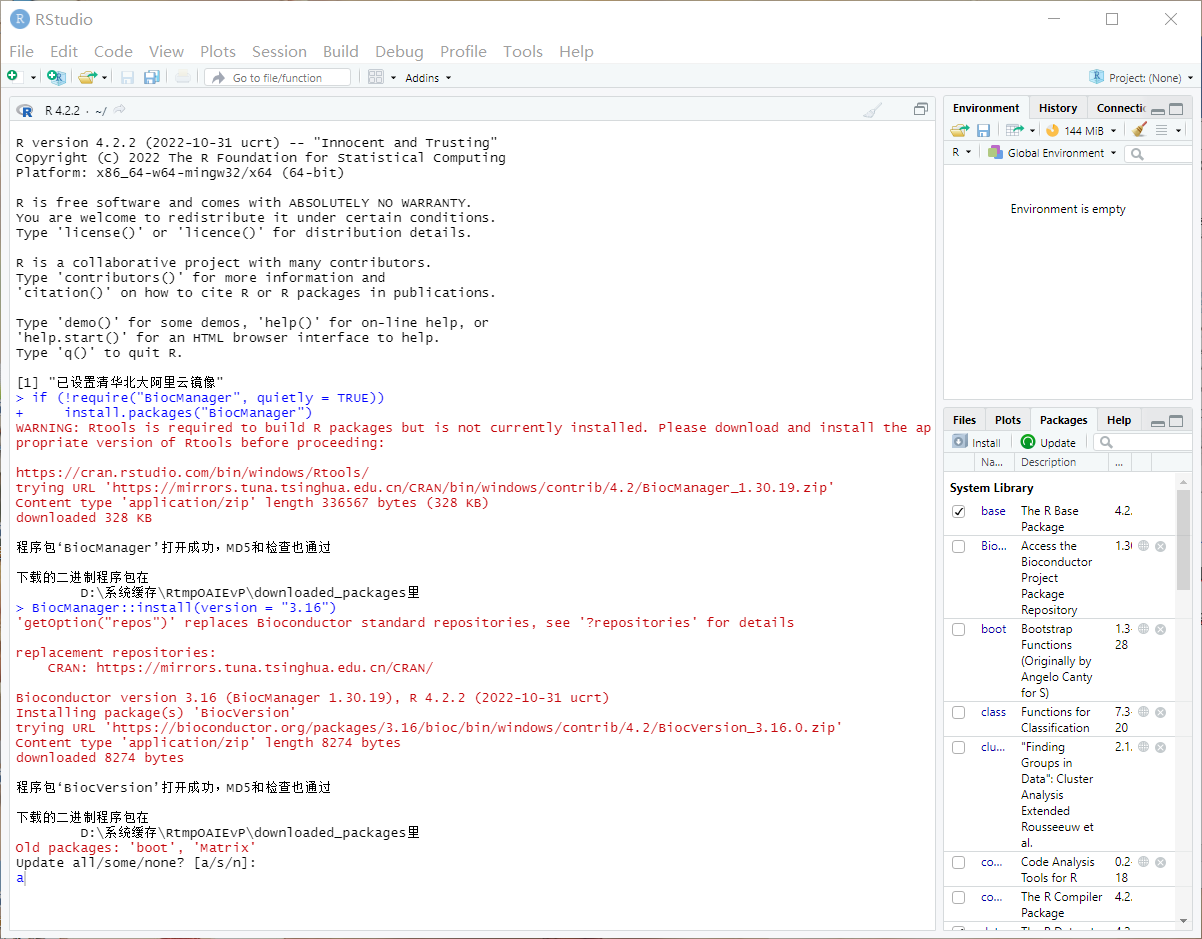Open the List view mode dropdown
This screenshot has width=1202, height=939.
[1168, 130]
